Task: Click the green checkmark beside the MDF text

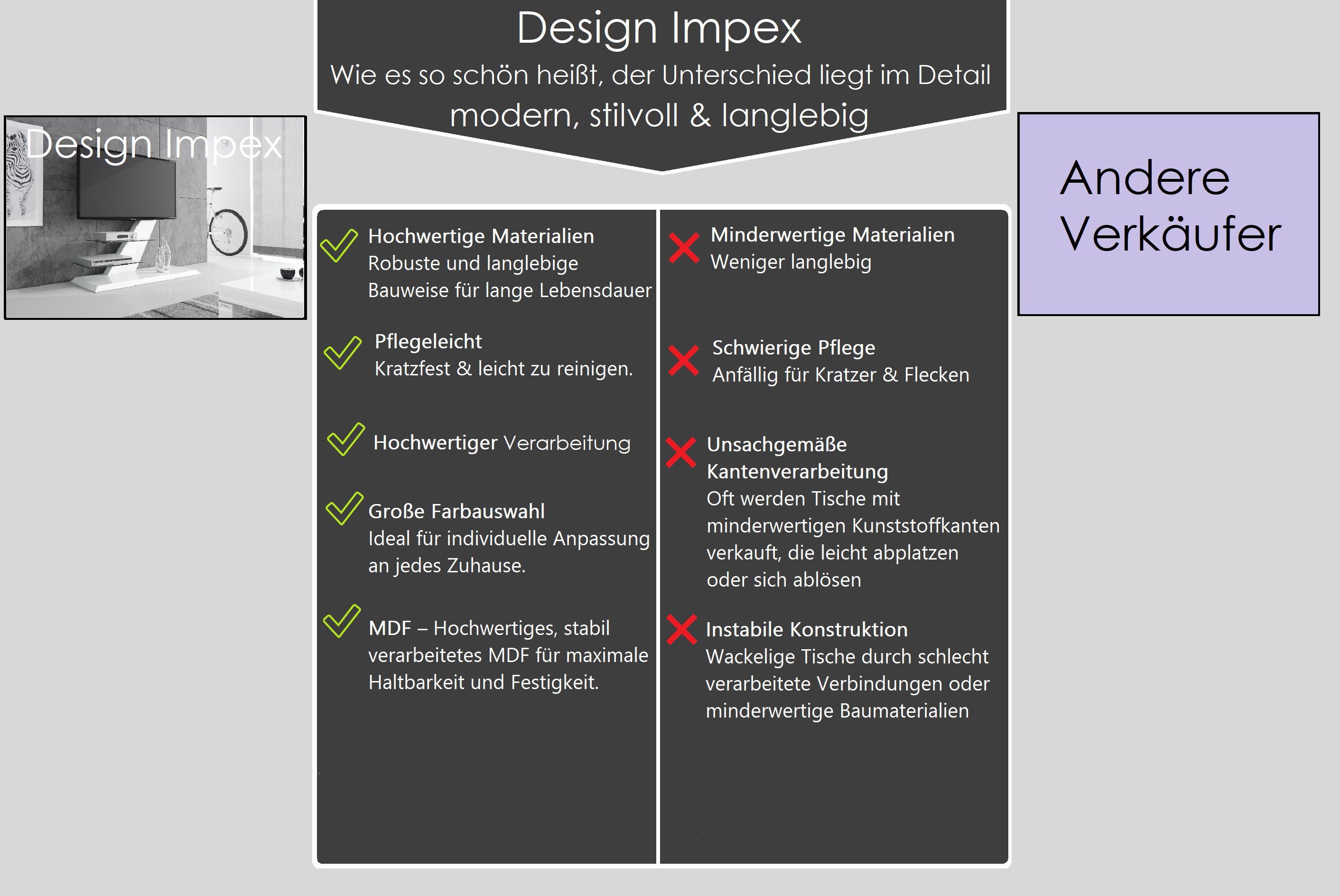Action: click(342, 621)
